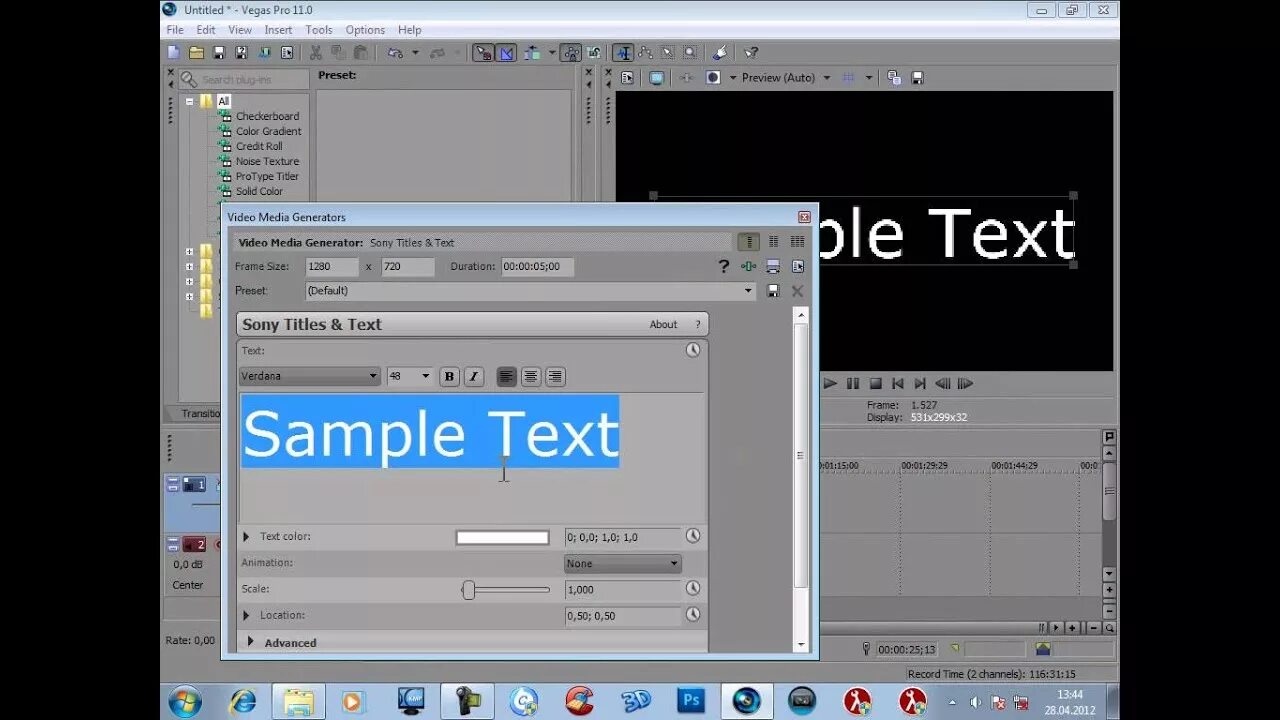
Task: Click the Scale slider handle
Action: [468, 589]
